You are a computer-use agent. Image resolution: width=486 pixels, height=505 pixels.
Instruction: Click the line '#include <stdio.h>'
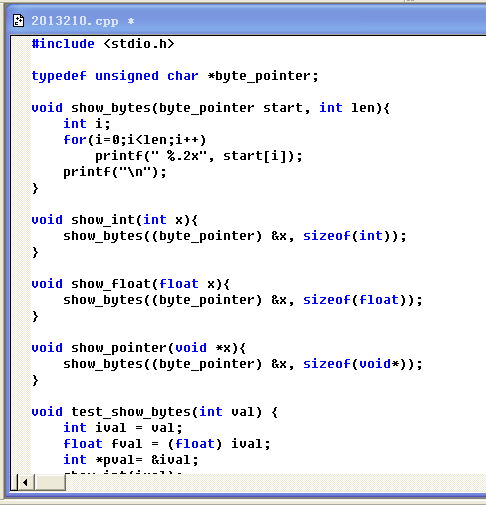tap(103, 44)
